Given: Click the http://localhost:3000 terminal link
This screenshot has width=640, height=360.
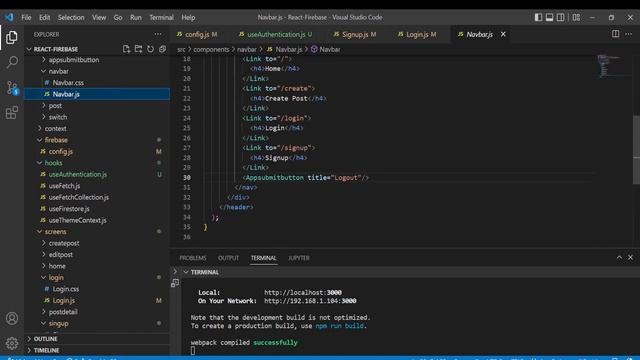Looking at the screenshot, I should pyautogui.click(x=303, y=292).
